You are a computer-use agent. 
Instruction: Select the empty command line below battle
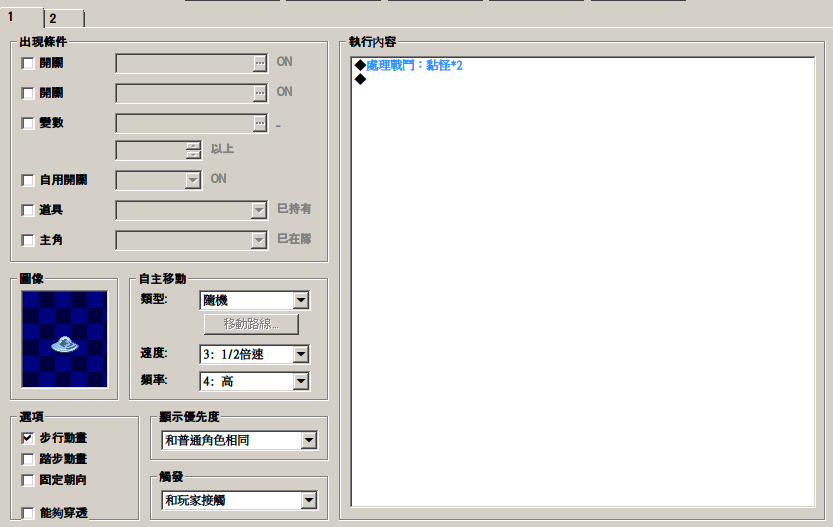(x=361, y=79)
